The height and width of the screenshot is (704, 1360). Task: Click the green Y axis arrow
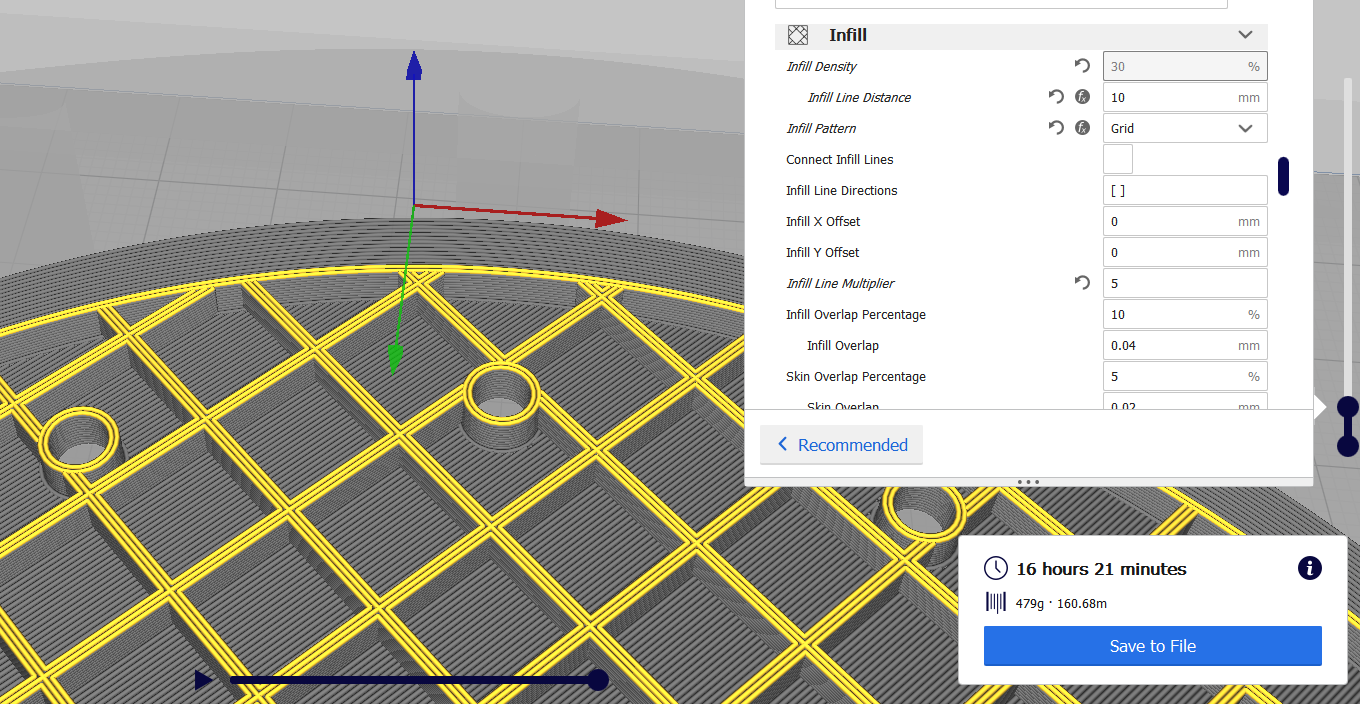(396, 358)
